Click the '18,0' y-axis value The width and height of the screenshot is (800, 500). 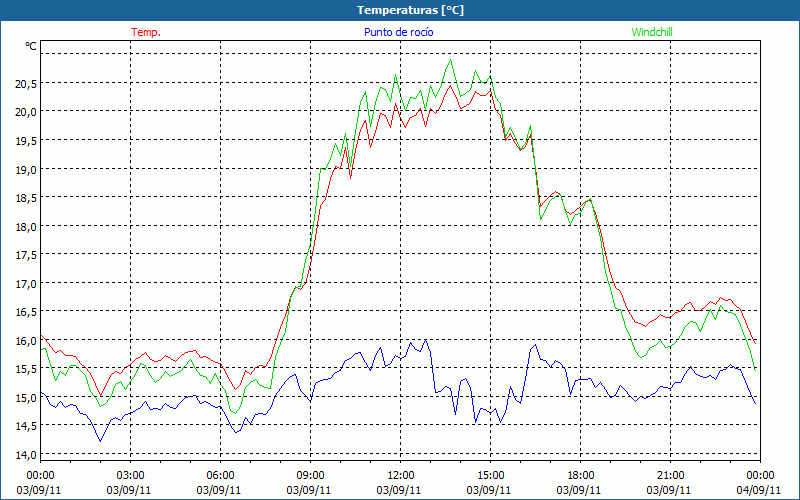click(26, 227)
